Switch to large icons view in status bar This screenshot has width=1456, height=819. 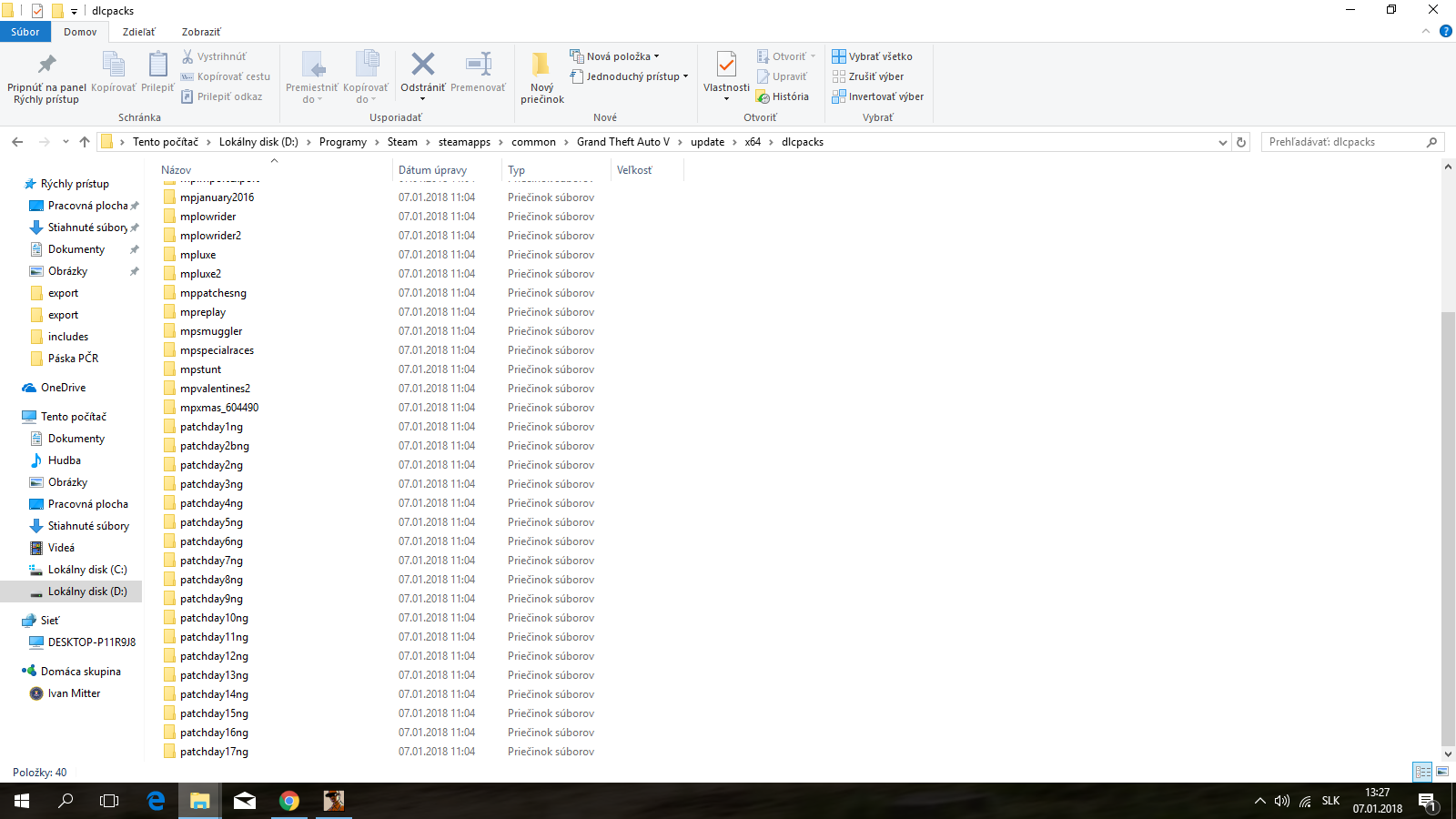(x=1442, y=772)
